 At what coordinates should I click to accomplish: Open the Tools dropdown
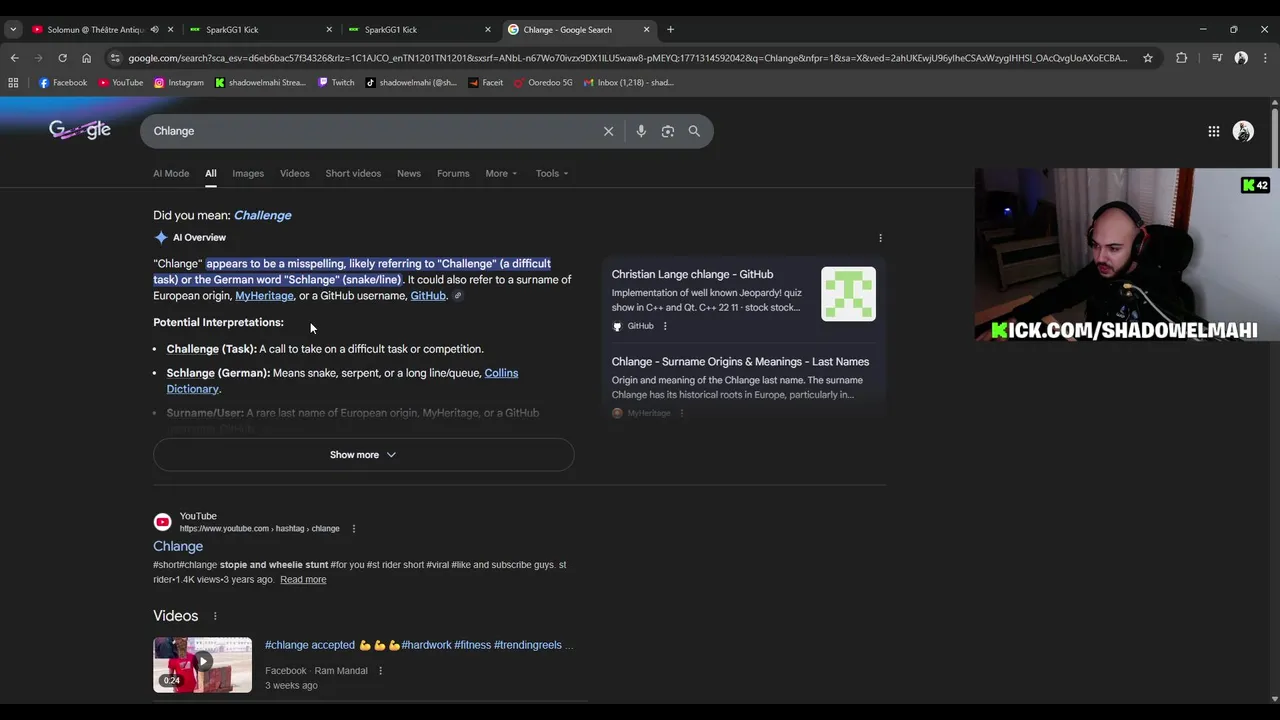point(551,173)
